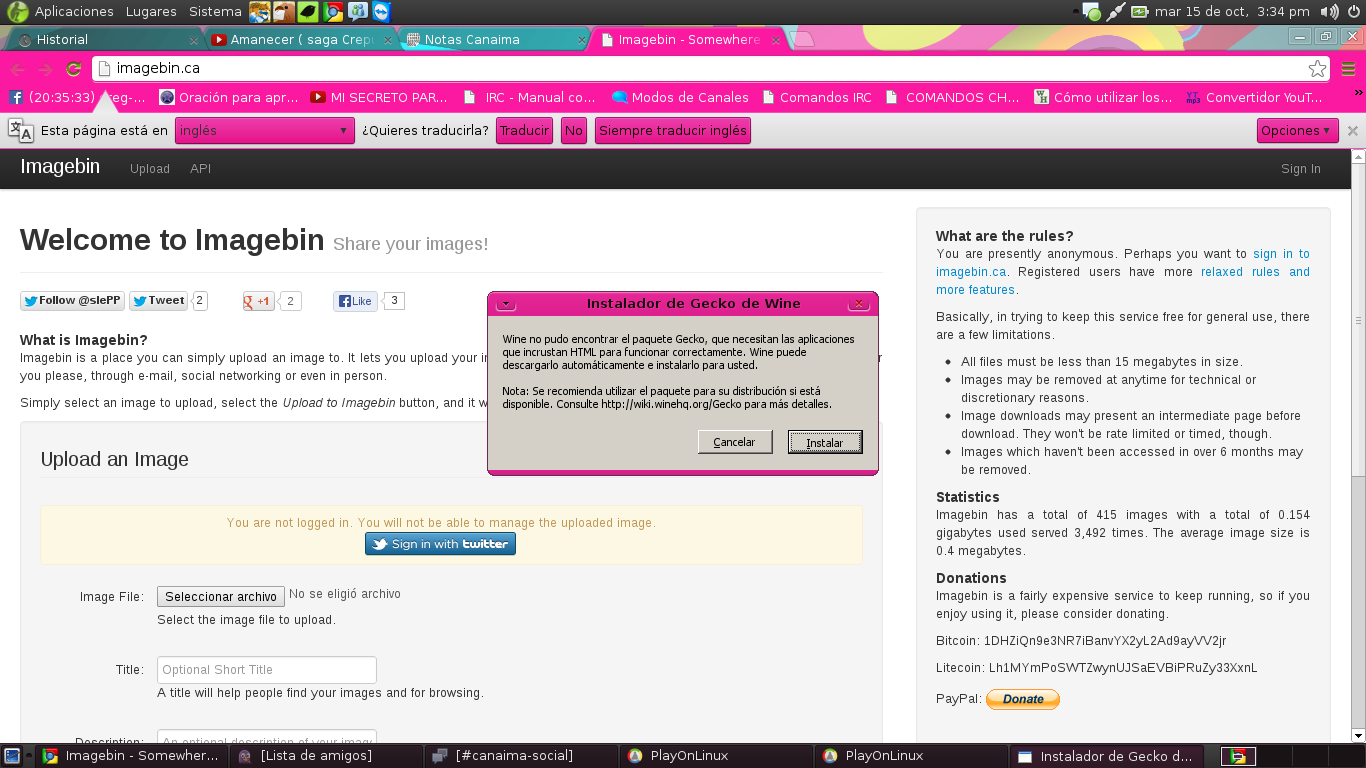Open the 'Comandos IRC' bookmark
Viewport: 1366px width, 768px height.
817,97
